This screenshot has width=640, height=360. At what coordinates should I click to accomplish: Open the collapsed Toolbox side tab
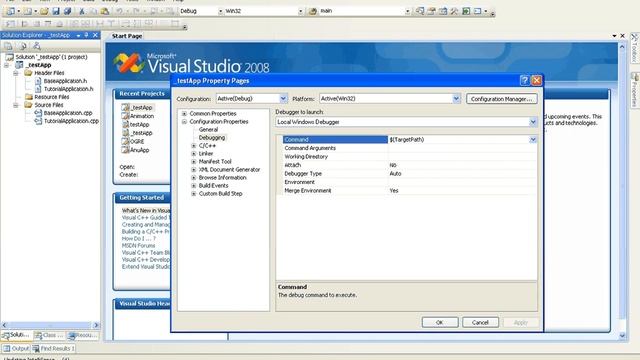635,48
